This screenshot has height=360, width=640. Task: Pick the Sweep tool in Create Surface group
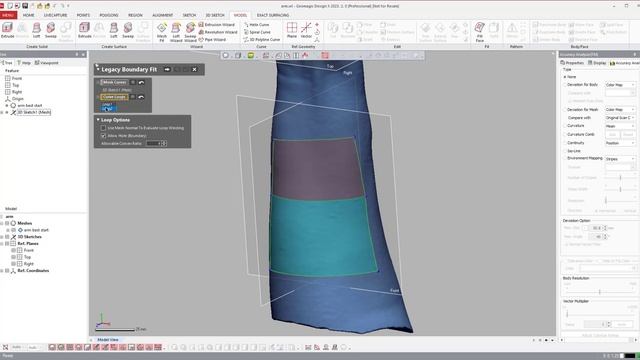pos(128,31)
